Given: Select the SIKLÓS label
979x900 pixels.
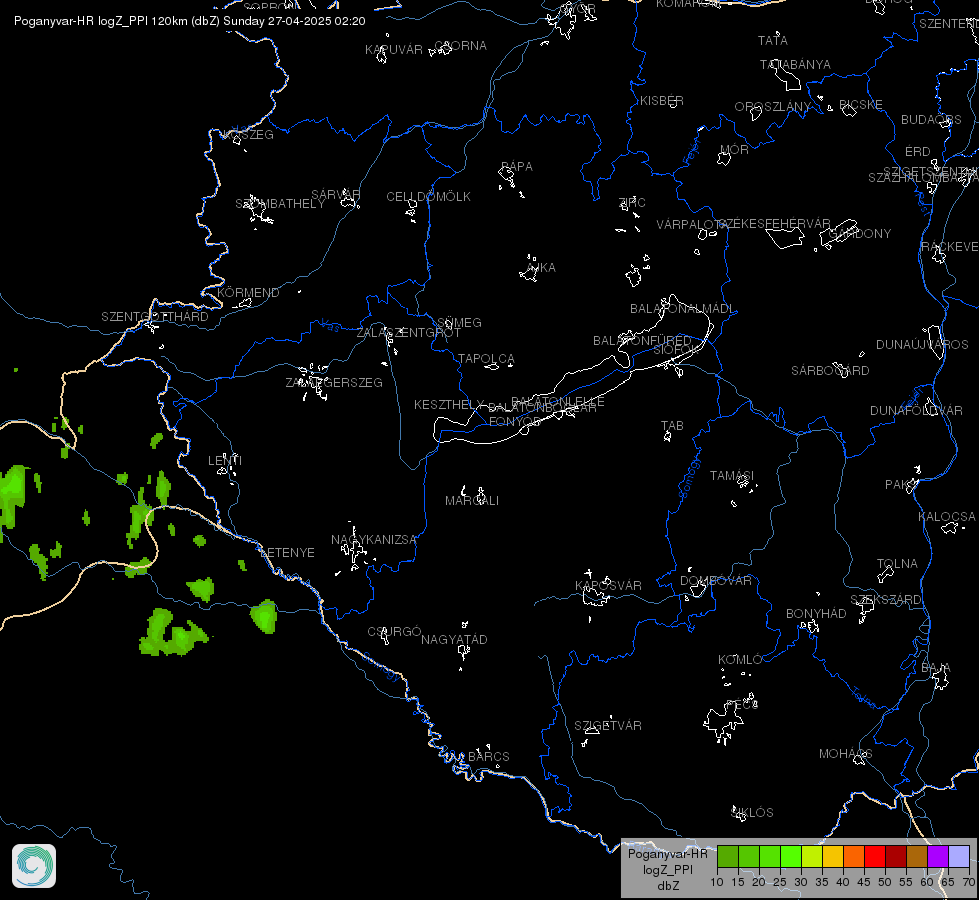Looking at the screenshot, I should 752,813.
